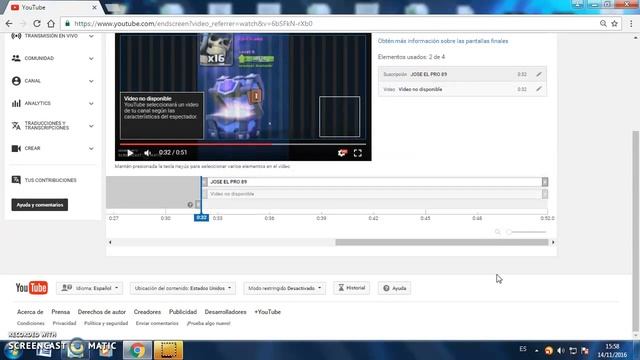
Task: Open the Creadores footer link
Action: pos(147,312)
